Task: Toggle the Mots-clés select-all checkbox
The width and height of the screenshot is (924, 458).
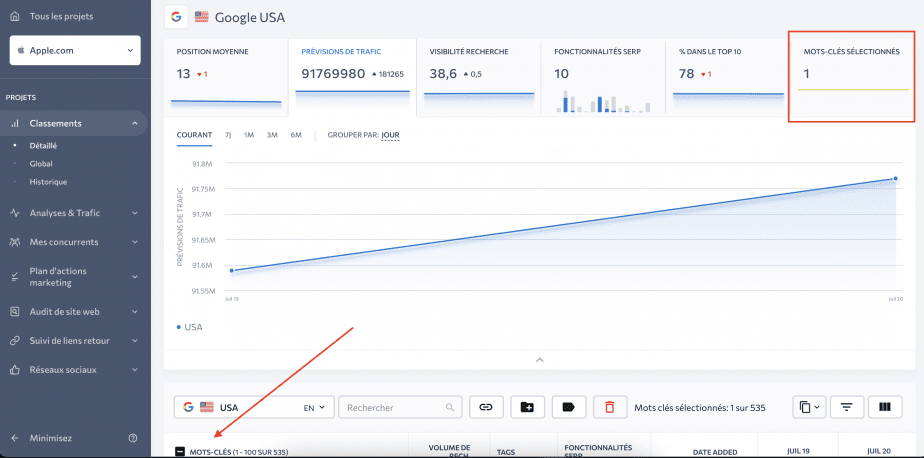Action: (x=180, y=452)
